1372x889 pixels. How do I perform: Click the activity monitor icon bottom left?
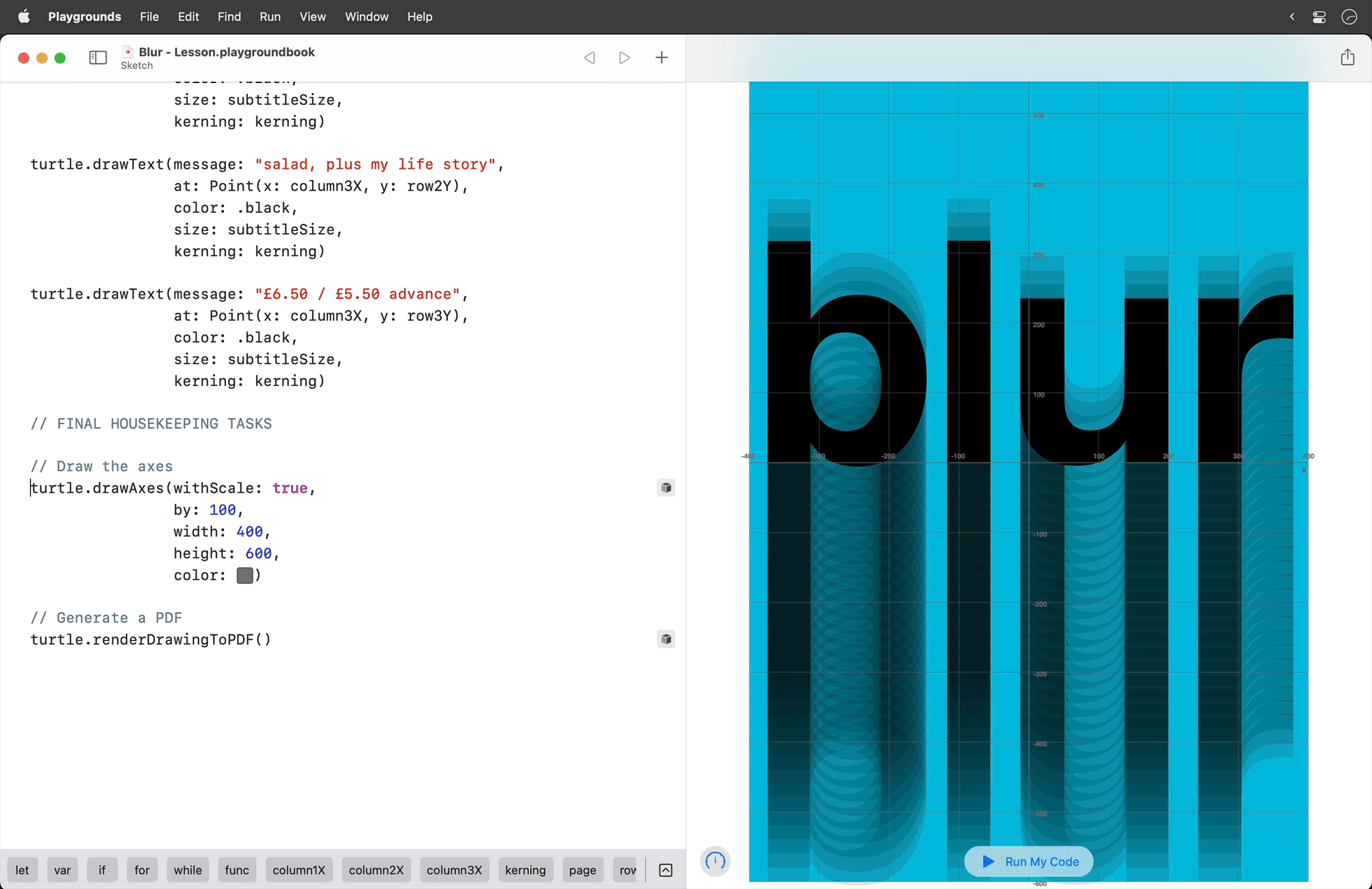(716, 860)
